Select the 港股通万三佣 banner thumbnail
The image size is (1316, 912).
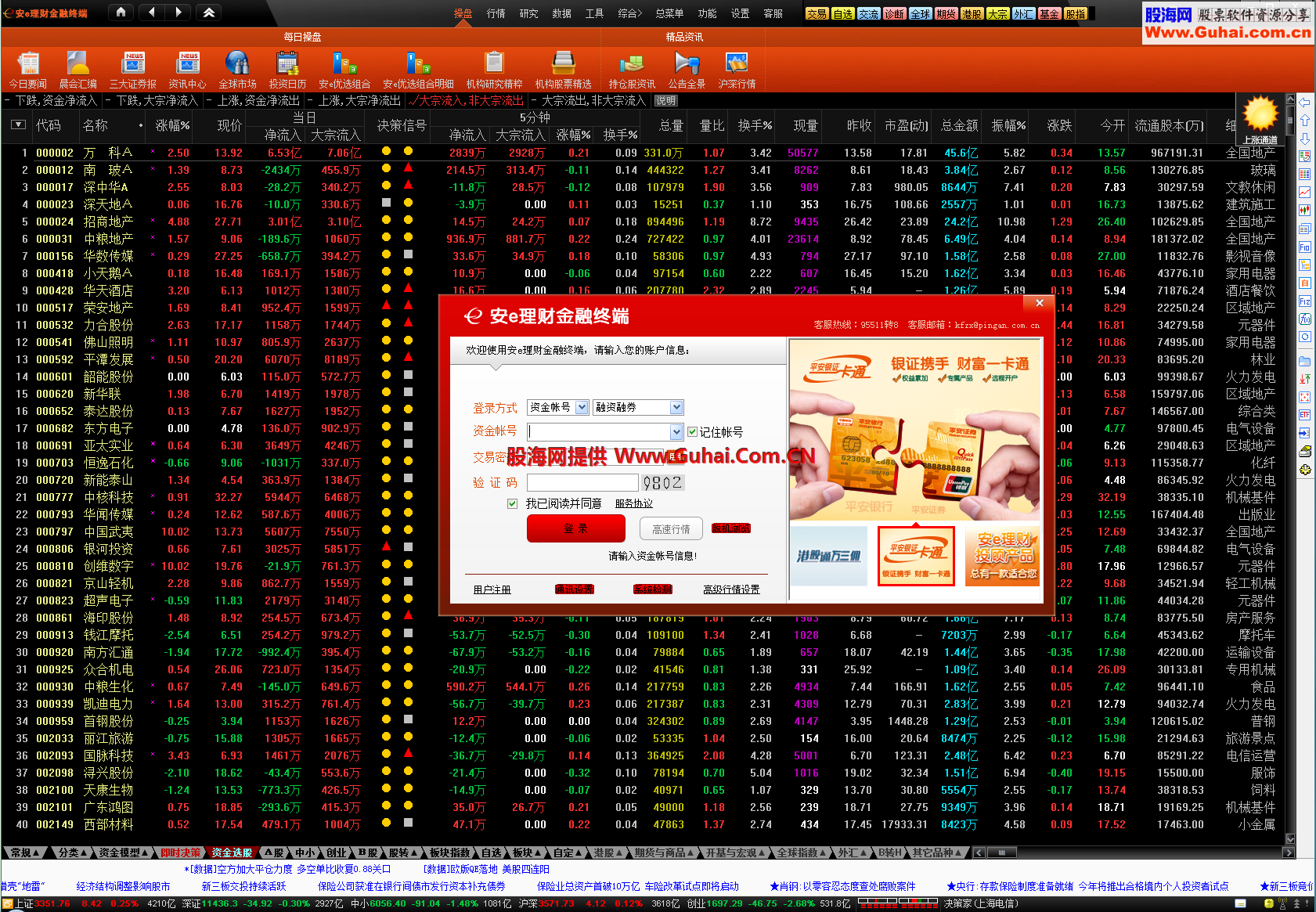point(829,556)
